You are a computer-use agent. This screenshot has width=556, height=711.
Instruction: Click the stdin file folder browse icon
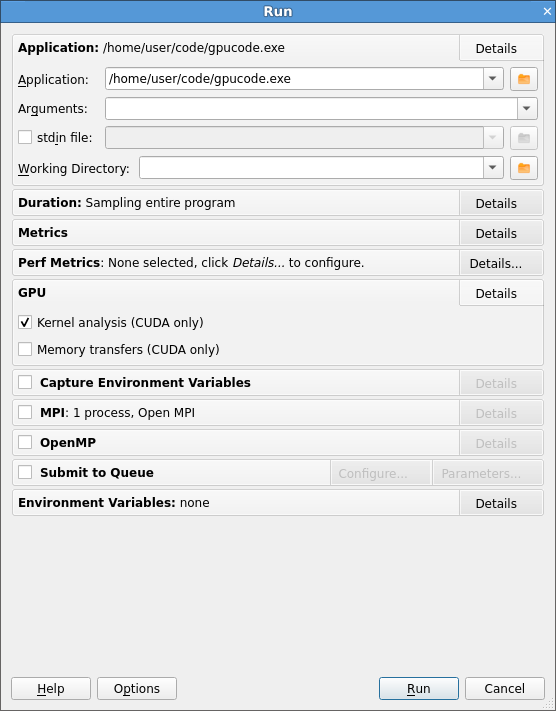(x=524, y=138)
